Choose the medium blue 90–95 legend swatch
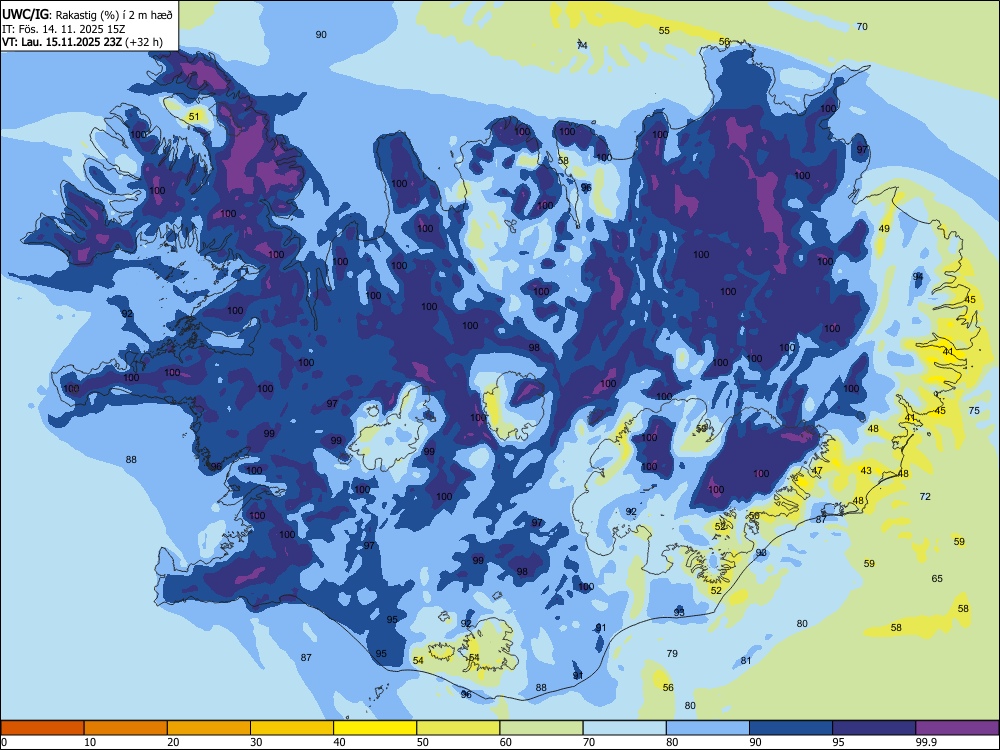 (791, 728)
